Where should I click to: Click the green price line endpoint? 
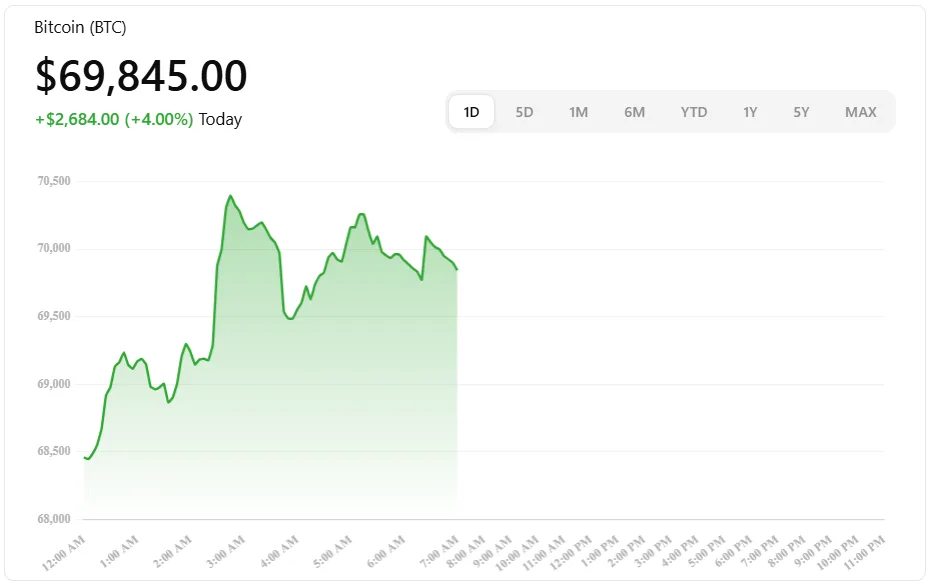[x=455, y=268]
